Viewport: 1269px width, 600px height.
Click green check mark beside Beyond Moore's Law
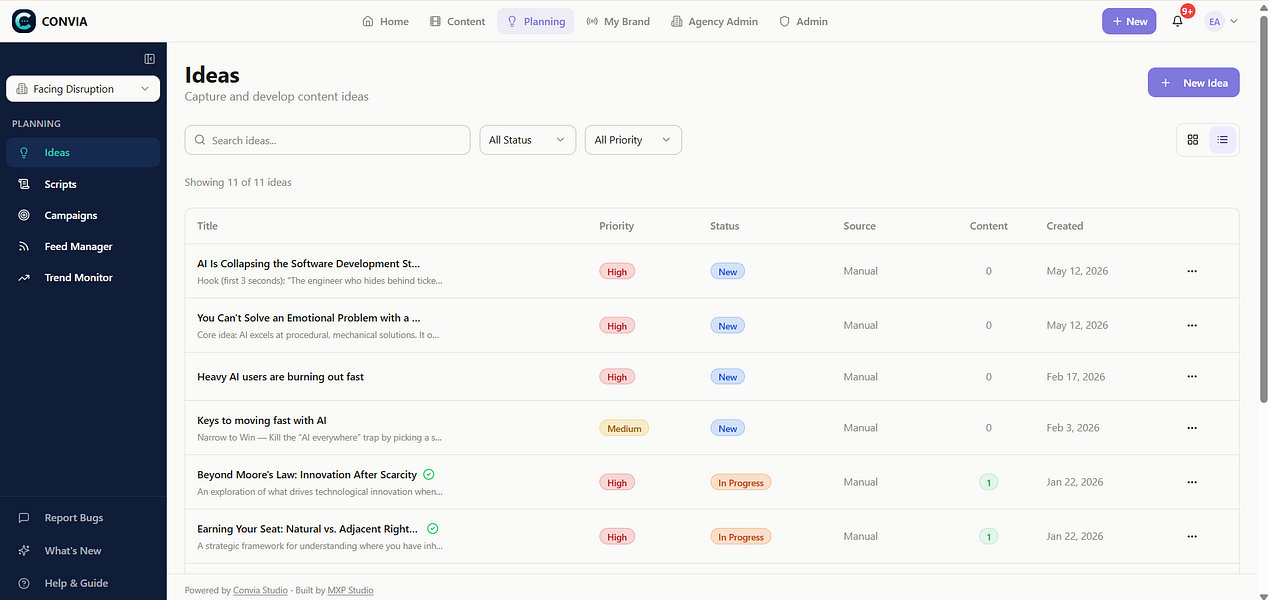[428, 475]
